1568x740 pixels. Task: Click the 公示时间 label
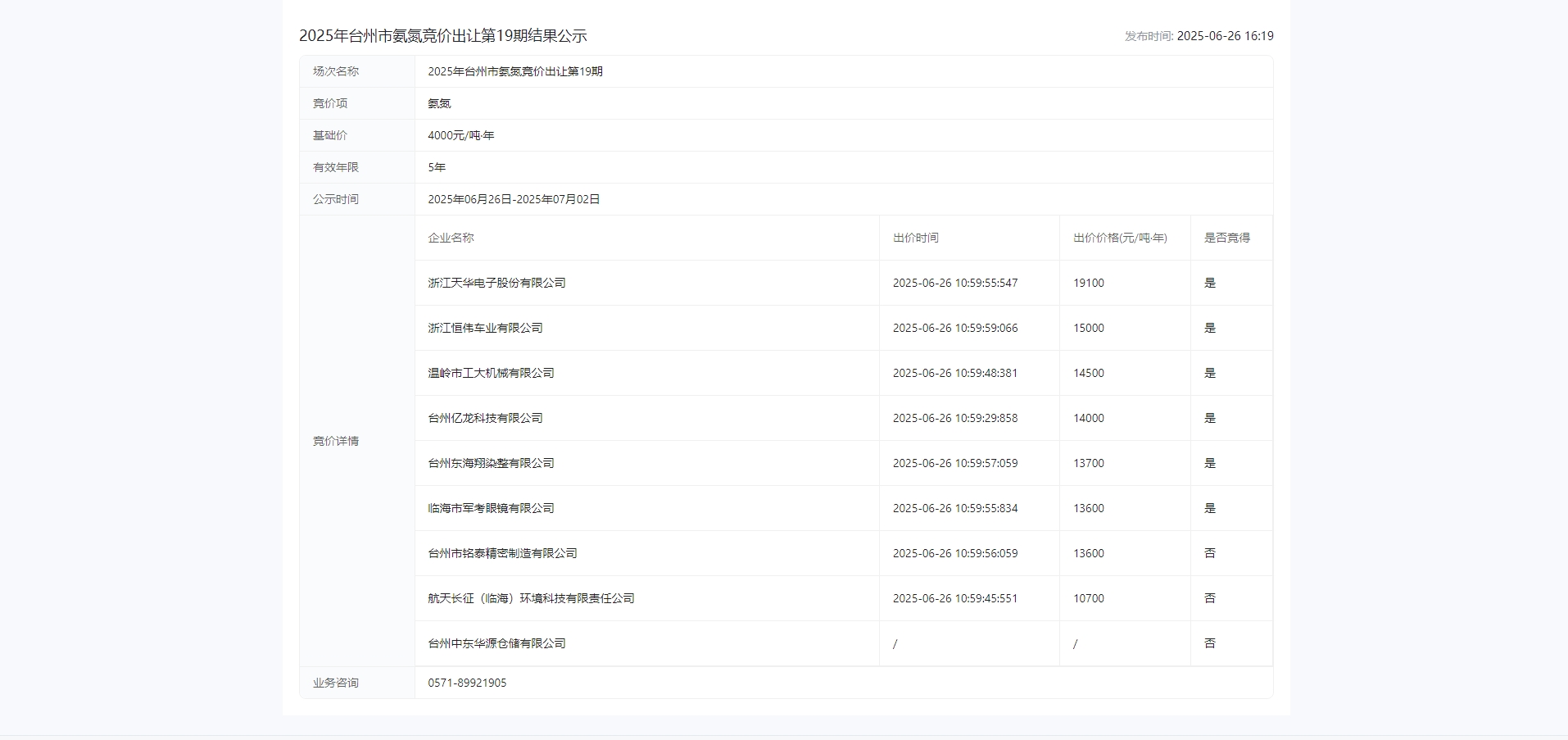pyautogui.click(x=336, y=199)
